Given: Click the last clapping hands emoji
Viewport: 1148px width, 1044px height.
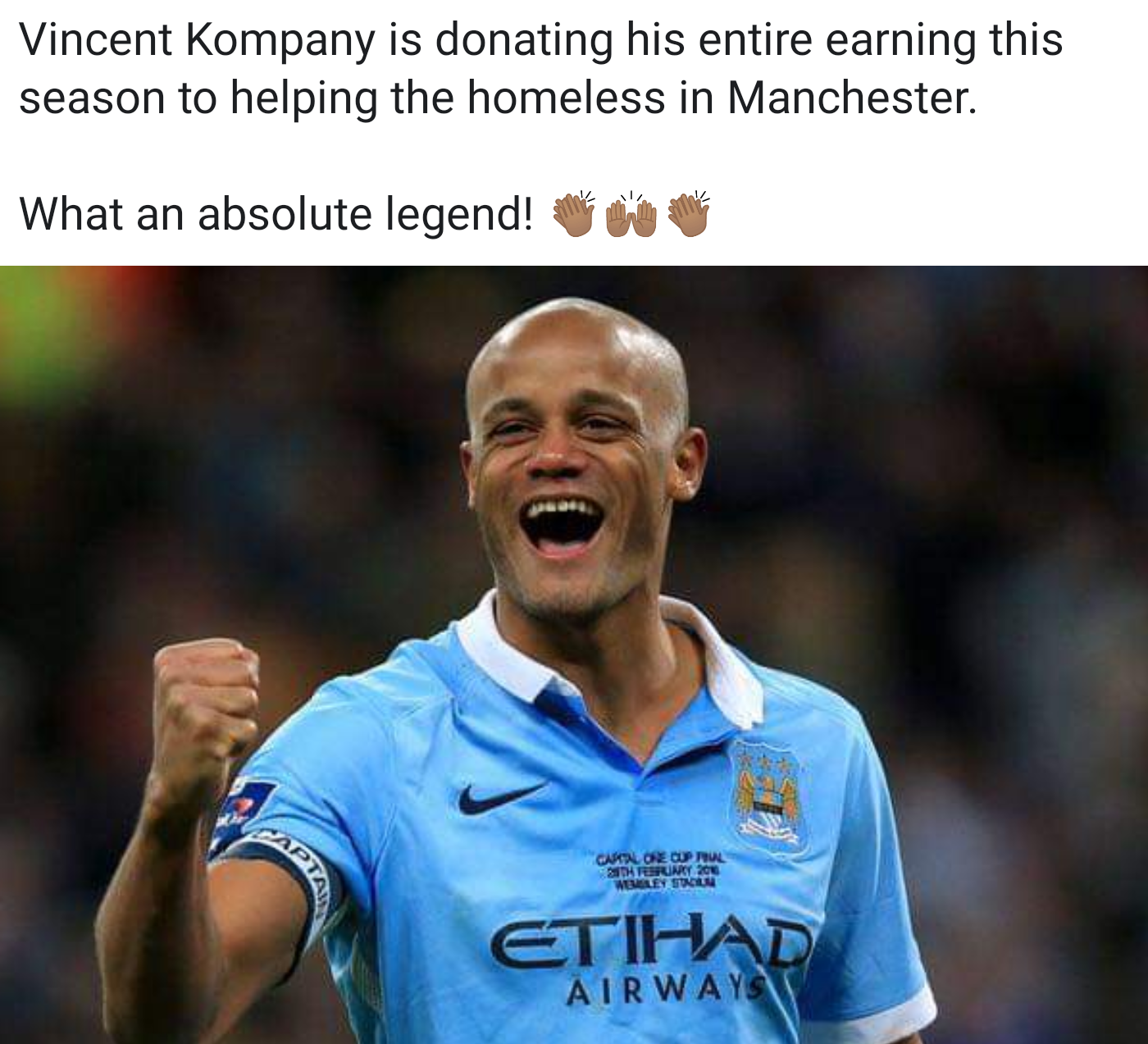Looking at the screenshot, I should (x=689, y=214).
